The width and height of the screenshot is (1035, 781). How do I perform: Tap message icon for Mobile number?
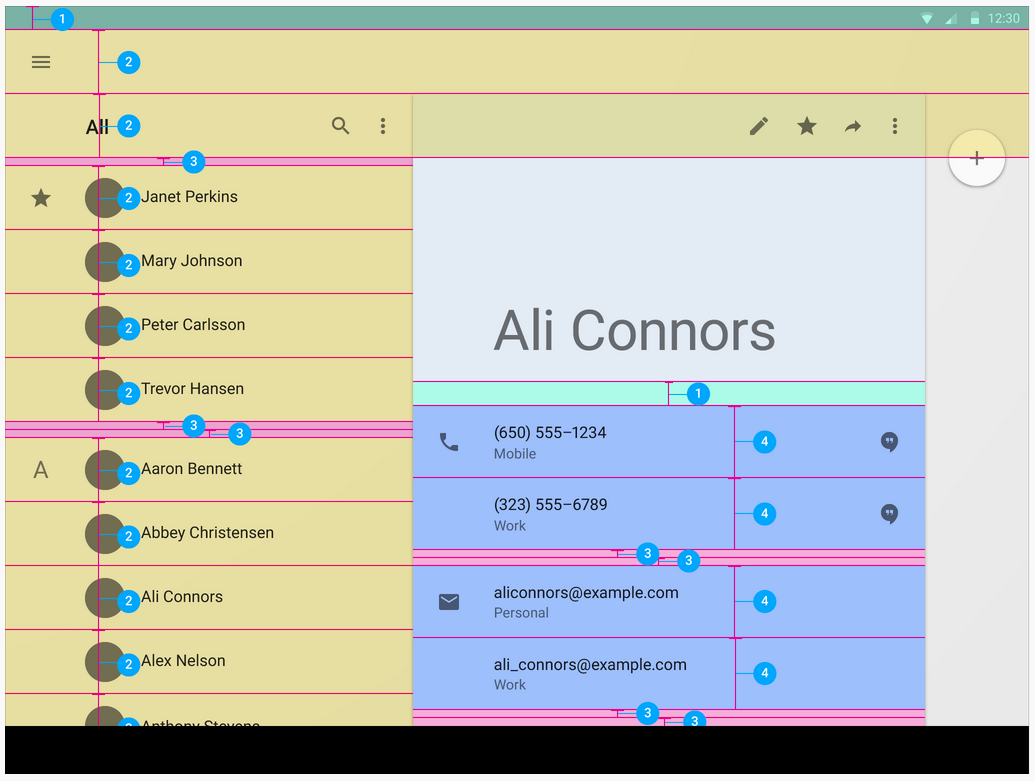click(889, 442)
